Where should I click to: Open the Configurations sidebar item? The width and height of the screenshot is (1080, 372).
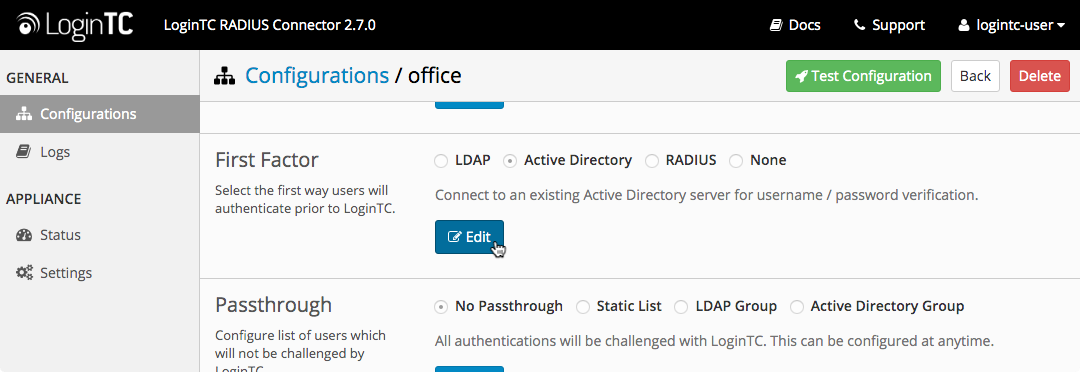[x=100, y=114]
